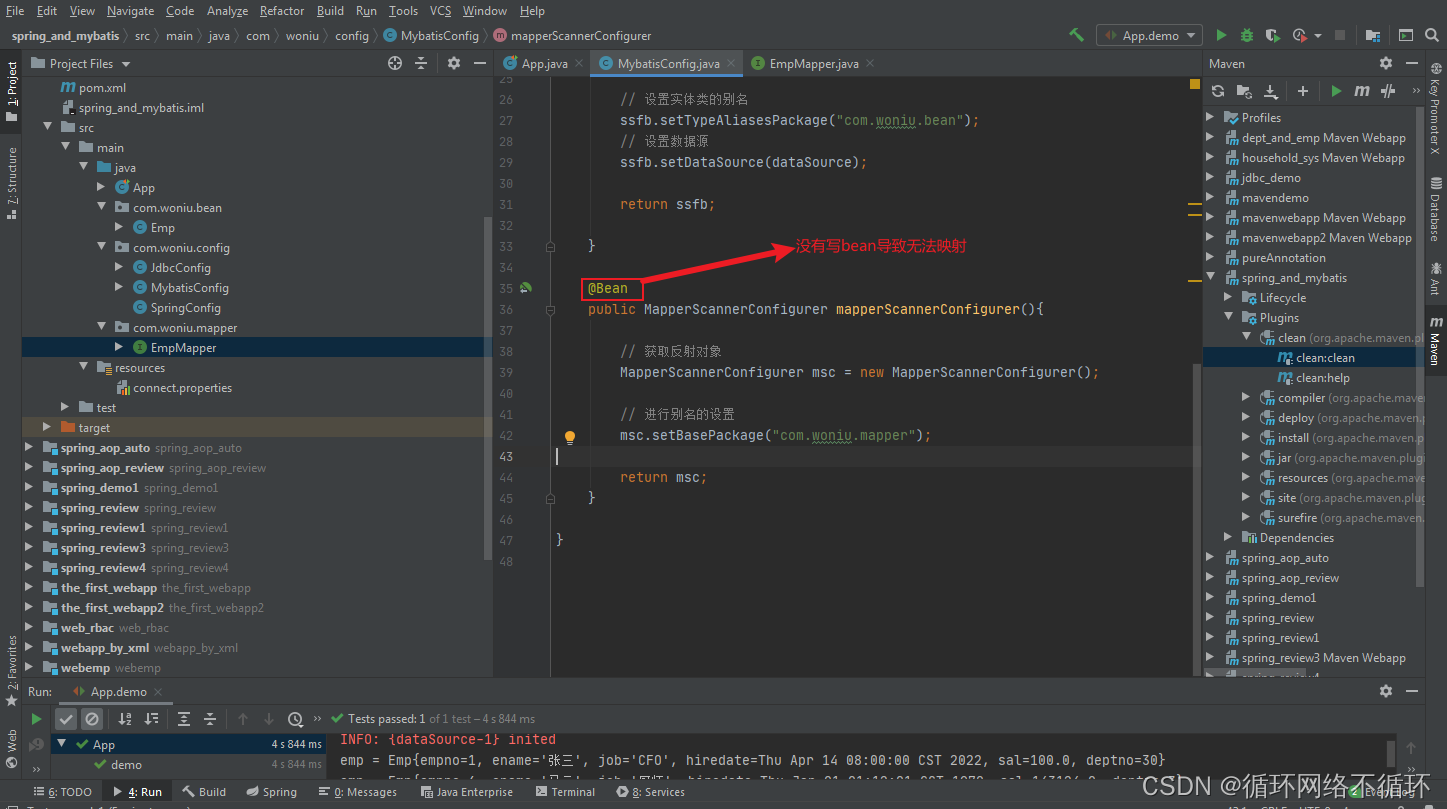Expand the Profiles node in Maven panel

1210,117
